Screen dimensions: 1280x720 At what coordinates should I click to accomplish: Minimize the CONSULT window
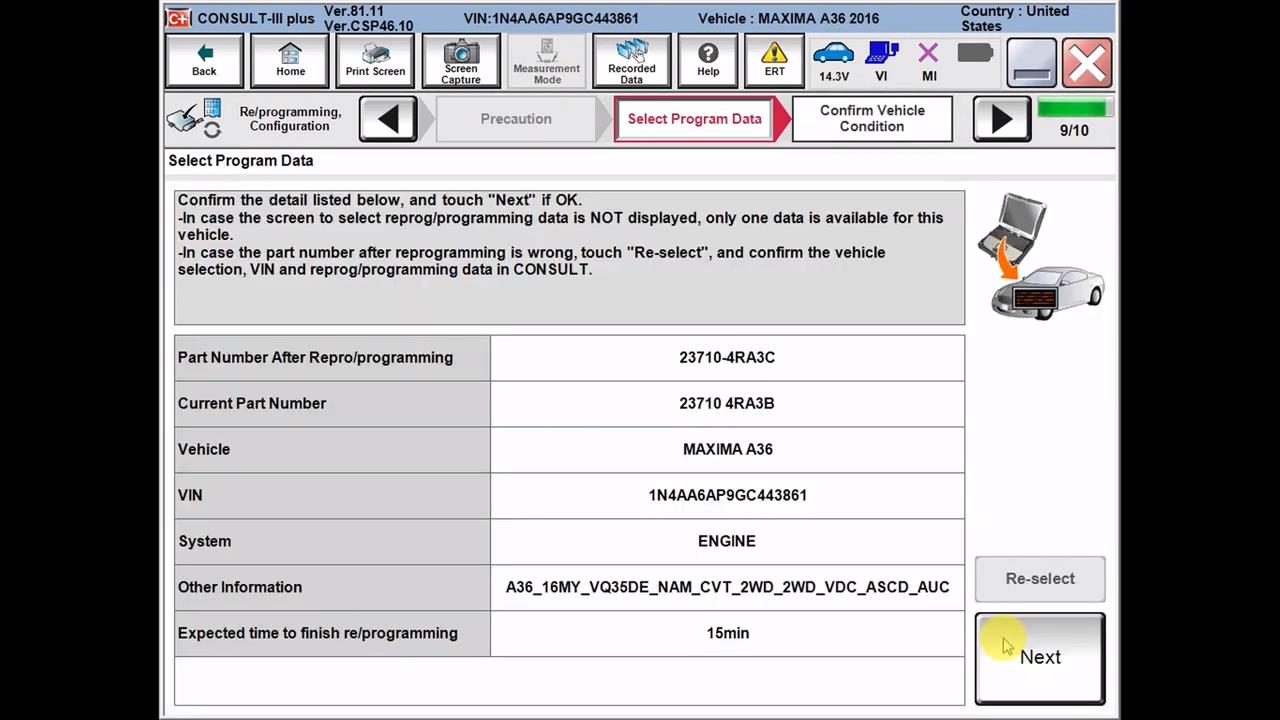(1031, 62)
